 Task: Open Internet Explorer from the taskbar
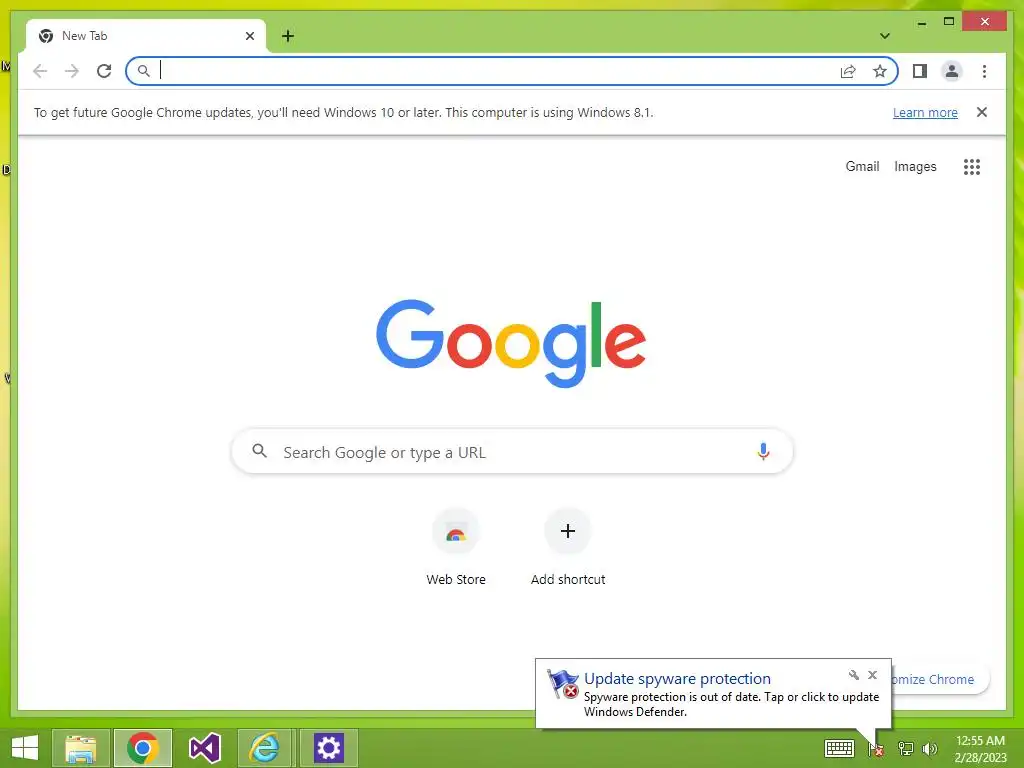265,748
